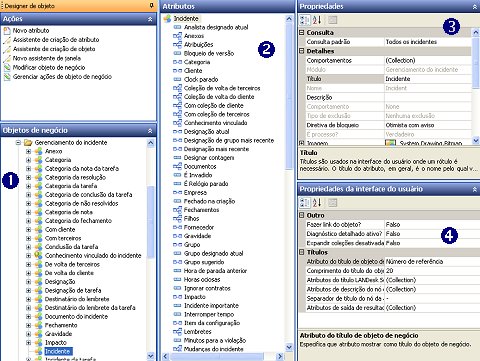Click the Incidente root object icon in Atributos

coord(167,19)
